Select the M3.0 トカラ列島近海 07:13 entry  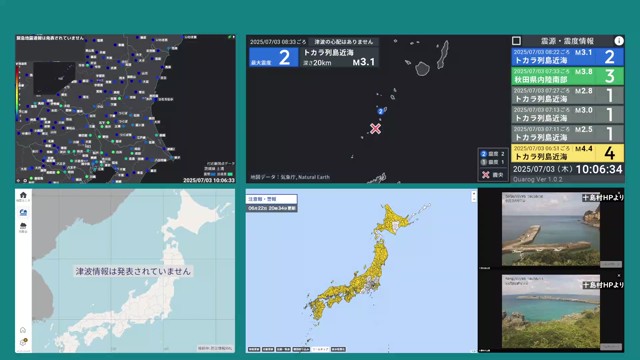pos(567,114)
